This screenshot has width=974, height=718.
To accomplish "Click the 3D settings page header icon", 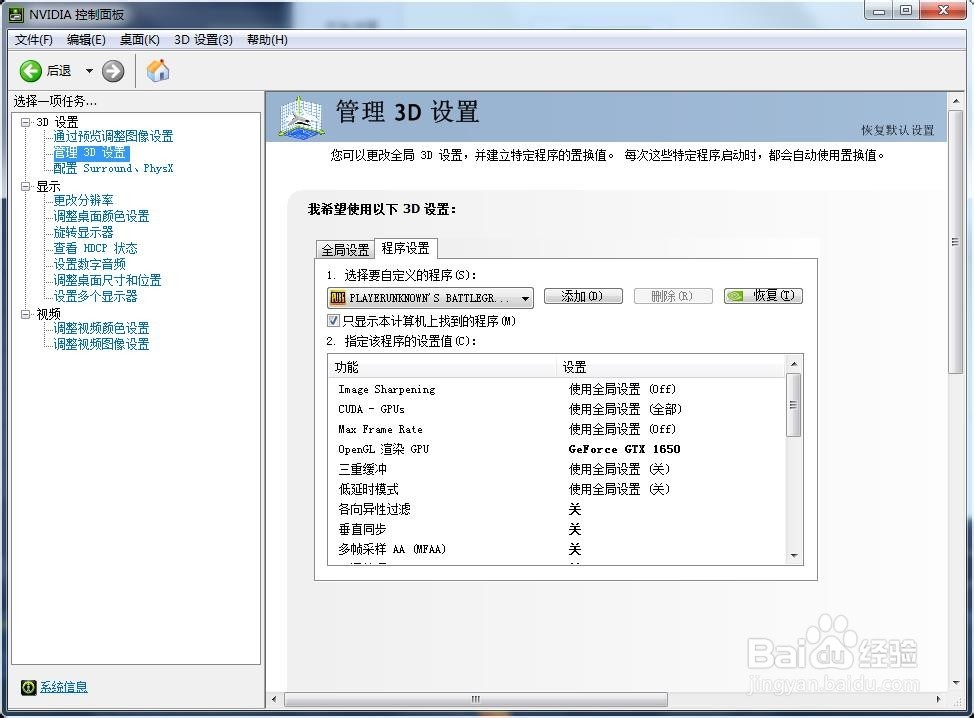I will 301,117.
